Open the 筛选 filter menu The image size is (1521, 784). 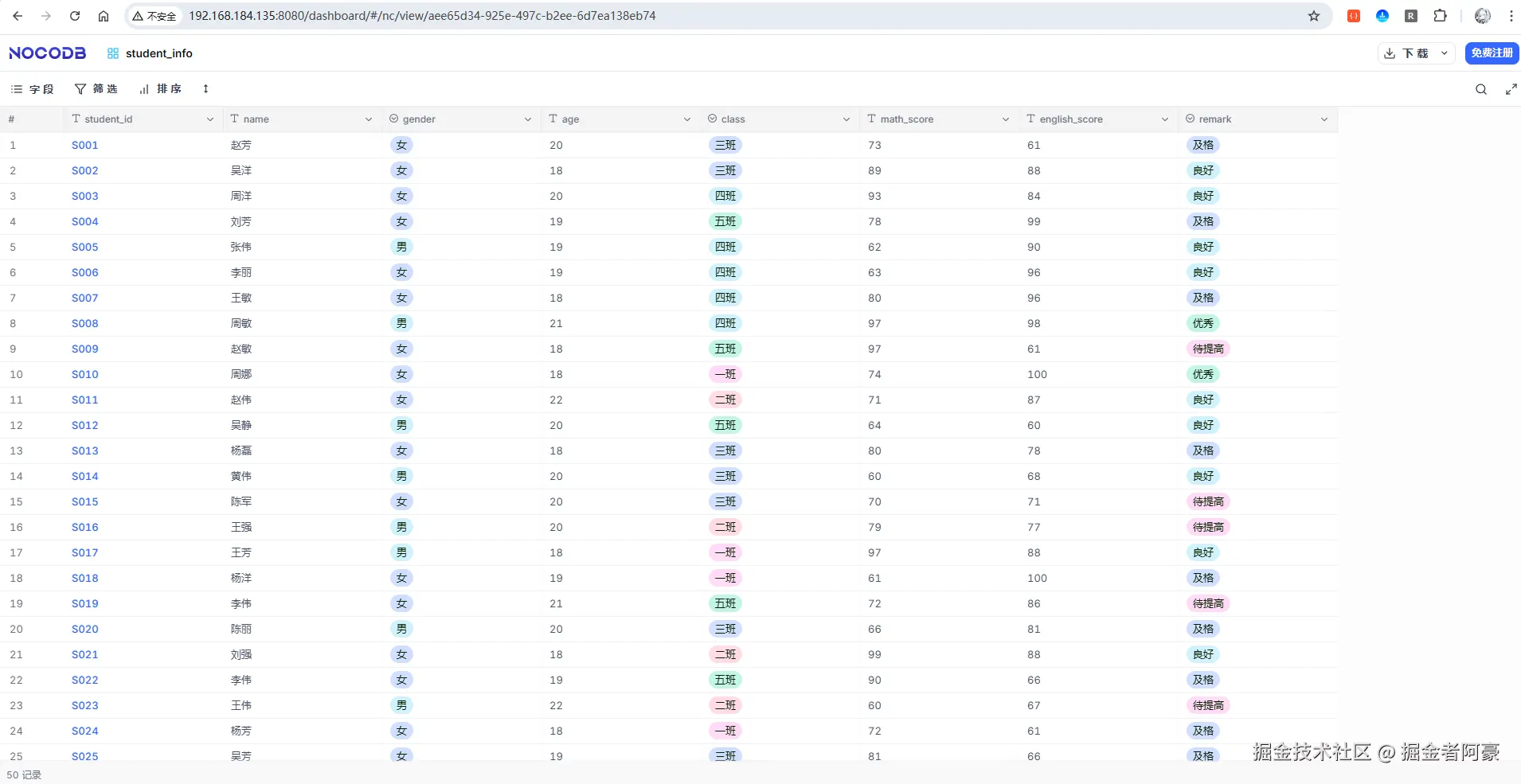point(96,89)
